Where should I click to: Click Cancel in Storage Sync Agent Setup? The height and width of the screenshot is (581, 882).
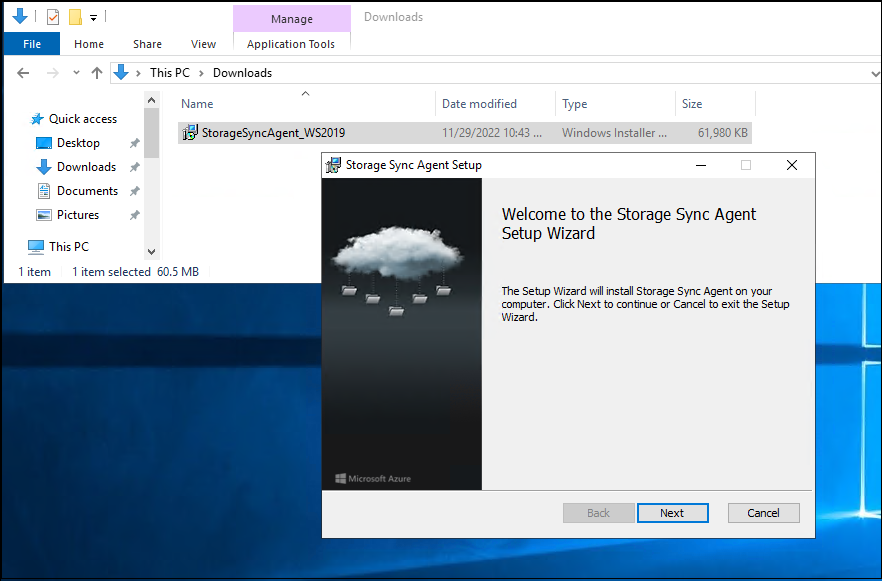coord(763,513)
